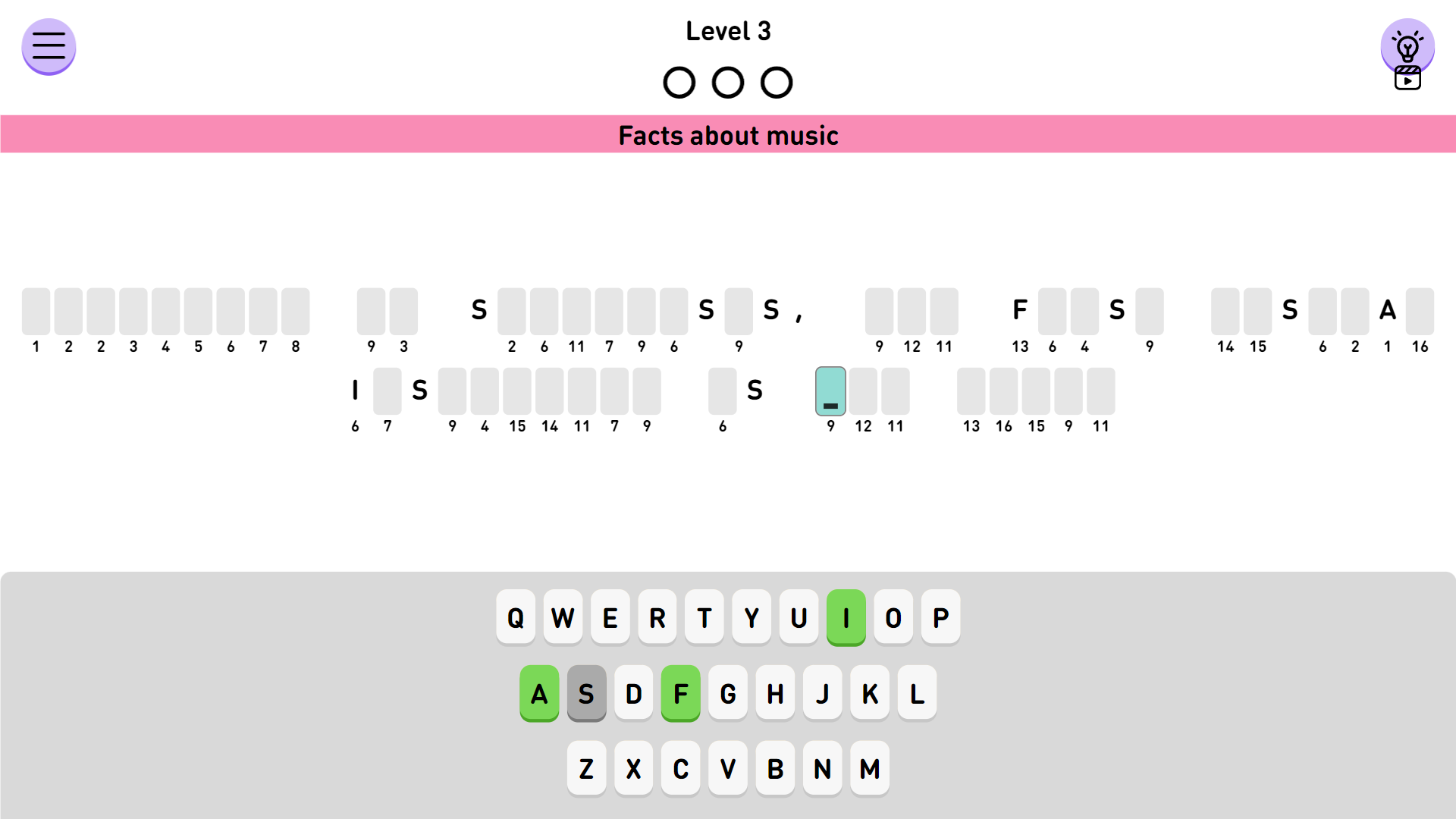Select the second-row slot numbered 14
Screen dimensions: 1456x819
pyautogui.click(x=550, y=391)
